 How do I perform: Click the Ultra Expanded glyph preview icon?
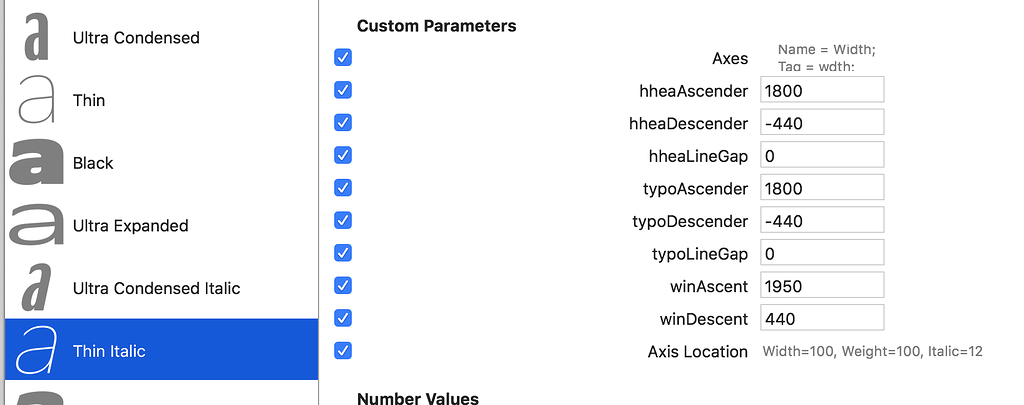37,226
